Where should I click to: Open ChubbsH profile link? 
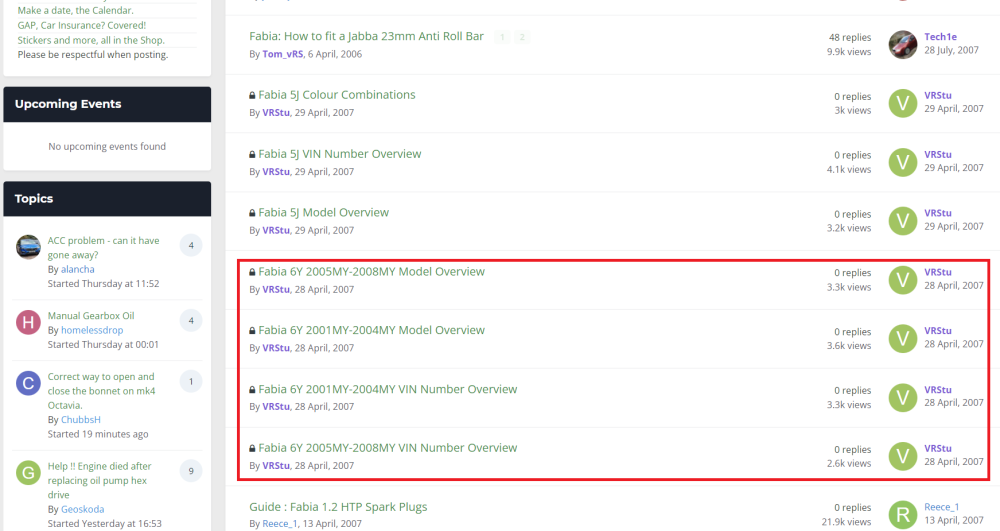coord(81,419)
